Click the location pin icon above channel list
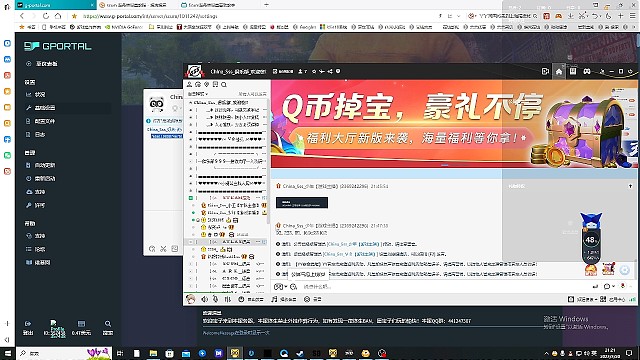The width and height of the screenshot is (640, 360). (207, 84)
